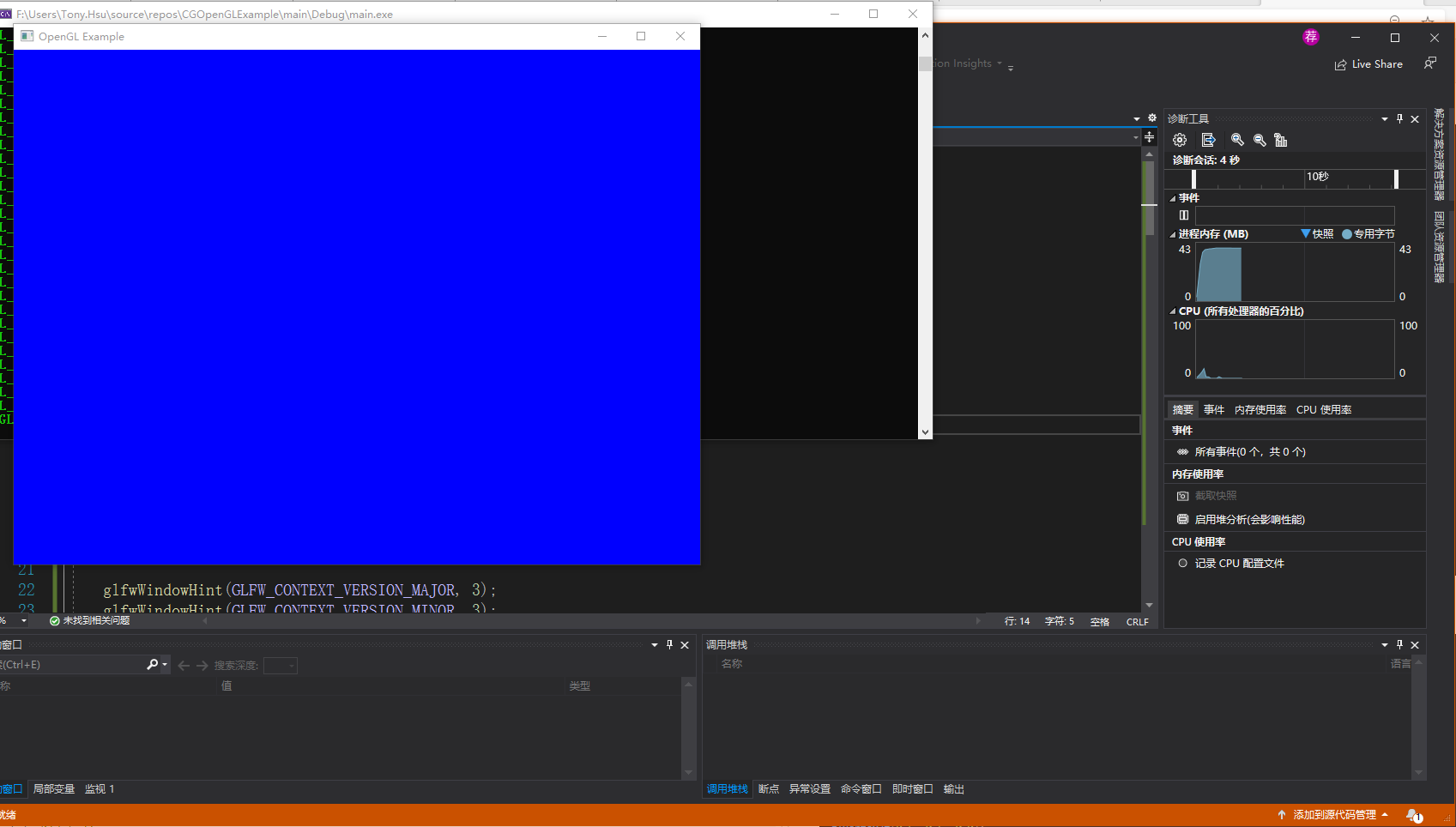Toggle 专用字节 legend in memory graph
Image resolution: width=1456 pixels, height=827 pixels.
[1368, 234]
